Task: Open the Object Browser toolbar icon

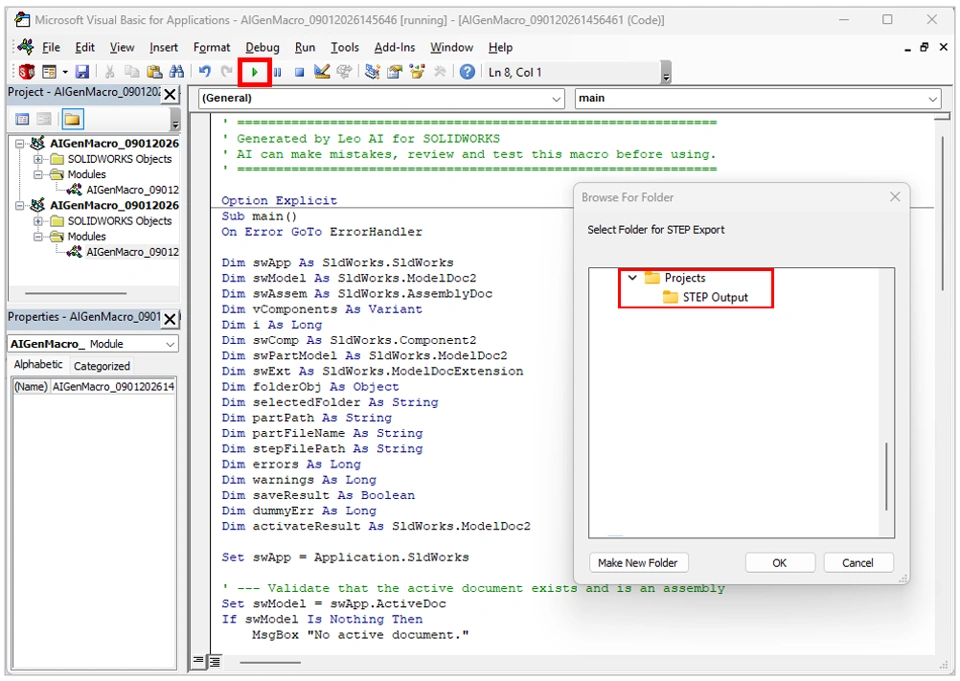Action: (x=417, y=72)
